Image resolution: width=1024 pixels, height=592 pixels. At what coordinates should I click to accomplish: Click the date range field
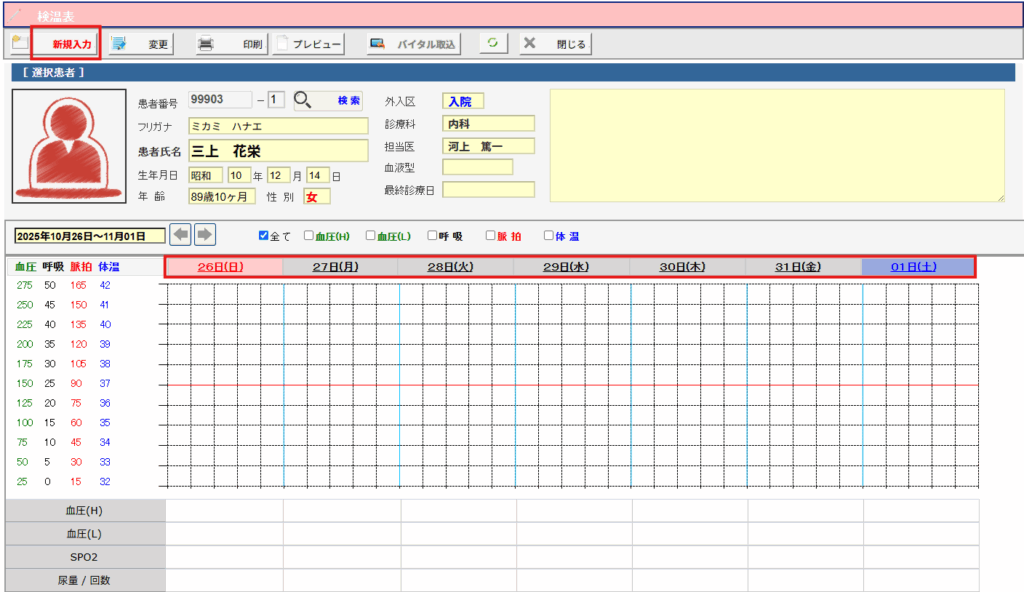(x=89, y=236)
